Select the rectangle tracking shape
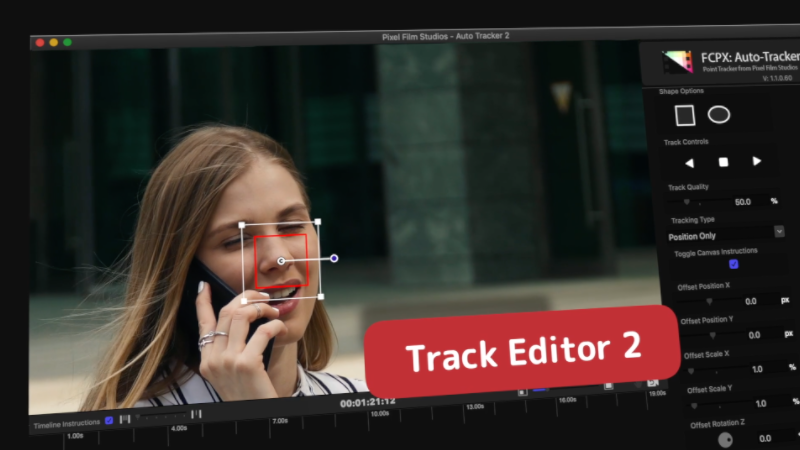The image size is (800, 450). coord(685,115)
